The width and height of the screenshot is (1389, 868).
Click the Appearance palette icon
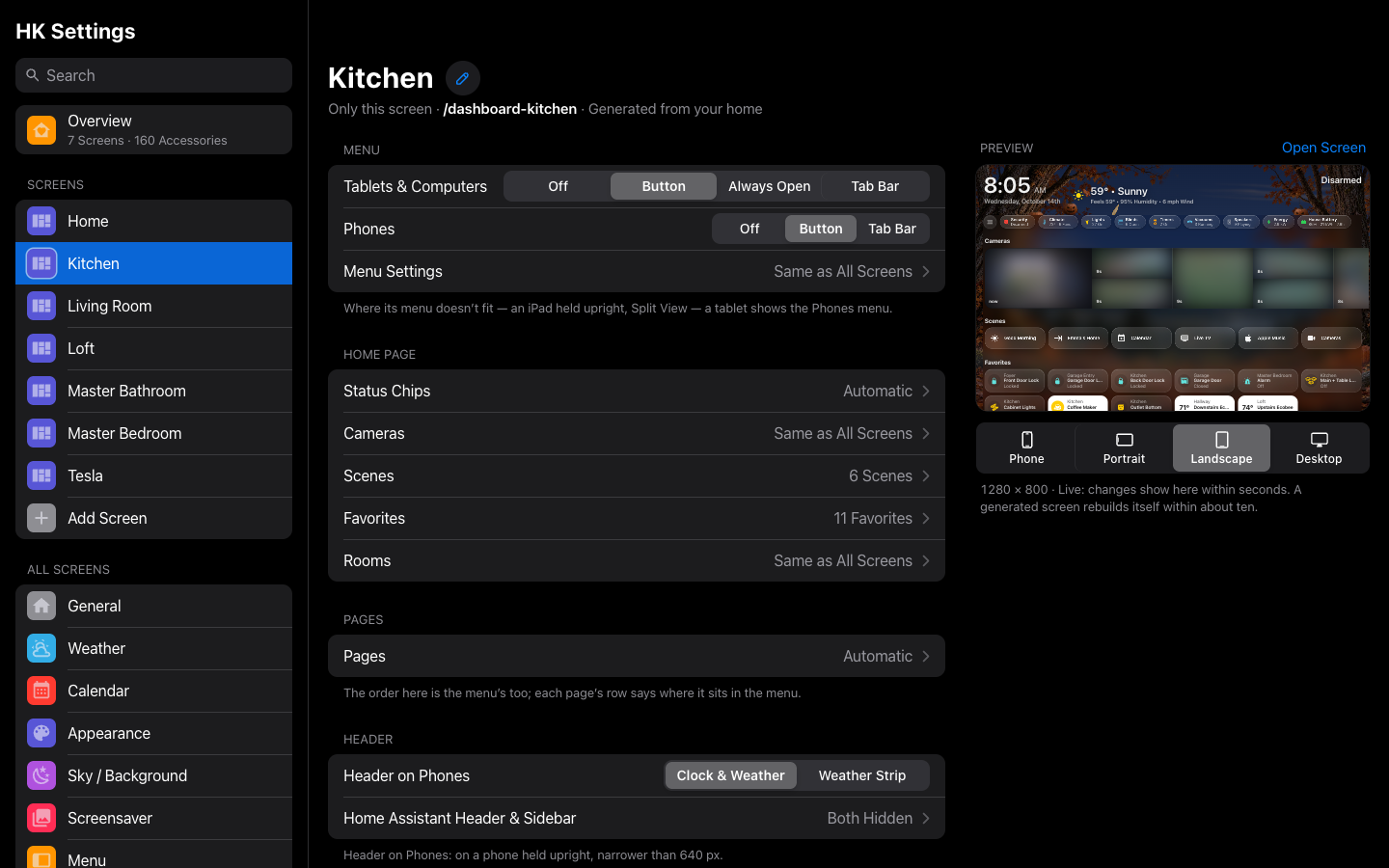(x=41, y=733)
